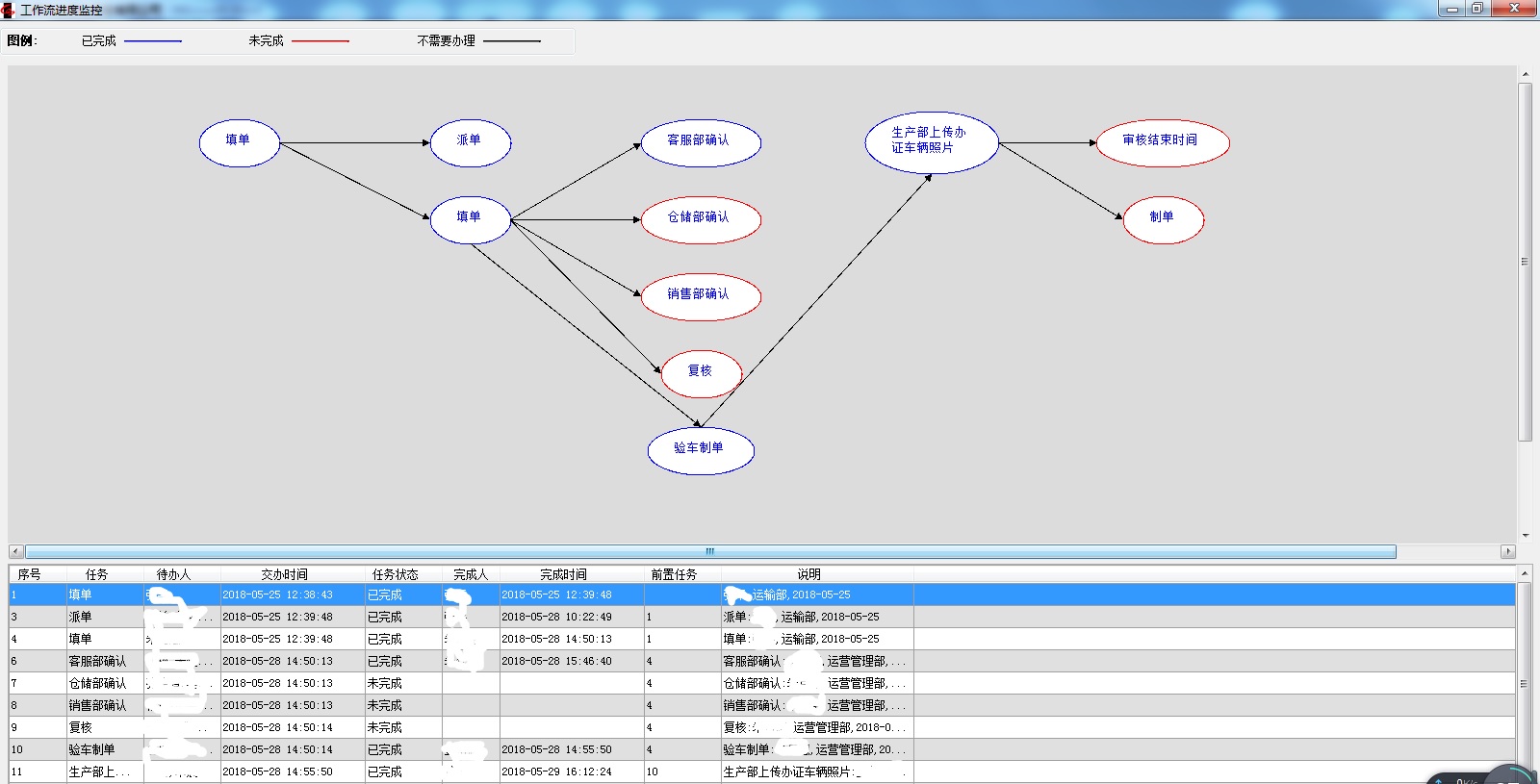Click the 复核 oval in the diagram
This screenshot has width=1540, height=784.
[701, 374]
